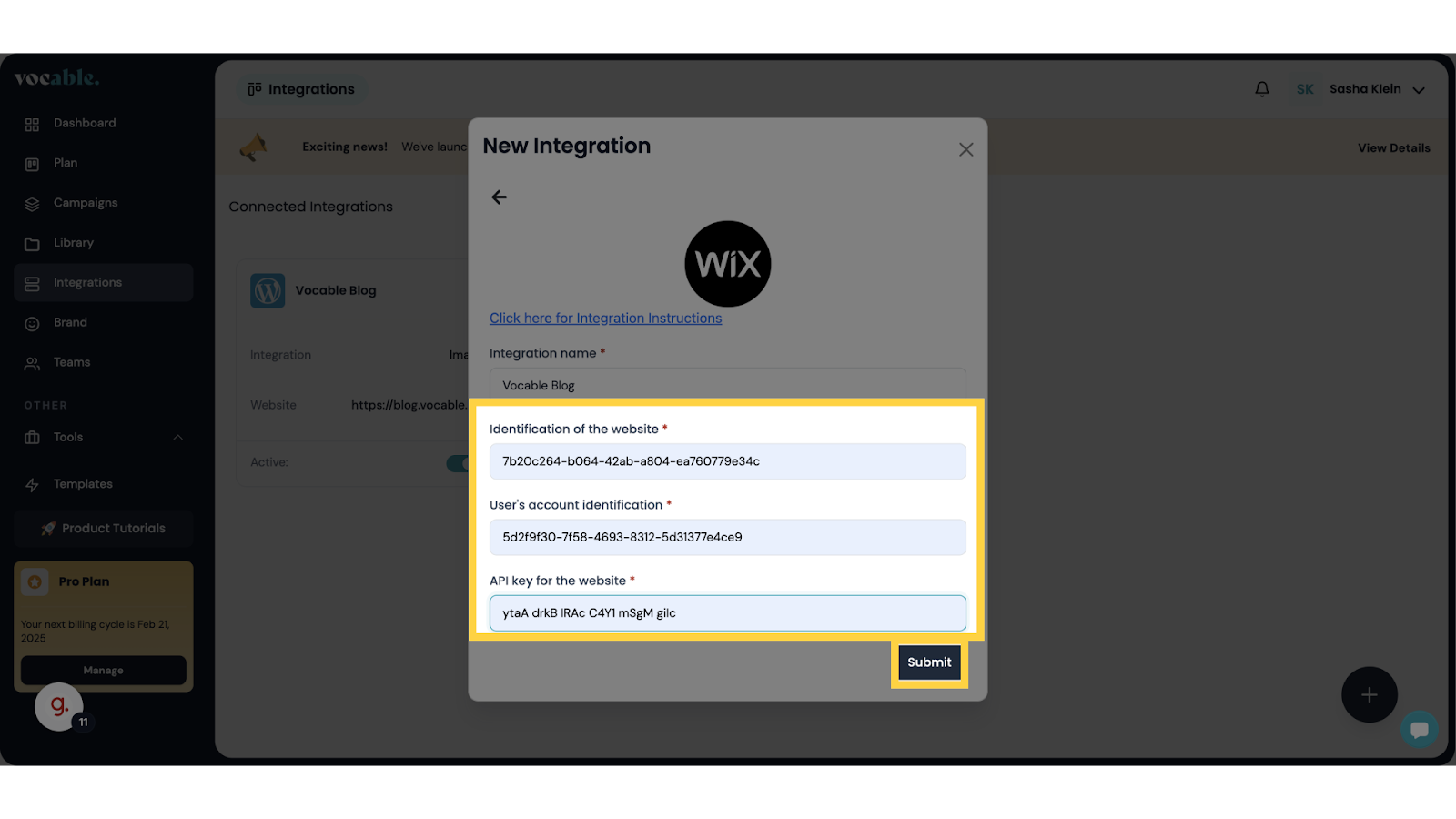Click the Templates lightning bolt icon
This screenshot has height=819, width=1456.
[x=32, y=485]
